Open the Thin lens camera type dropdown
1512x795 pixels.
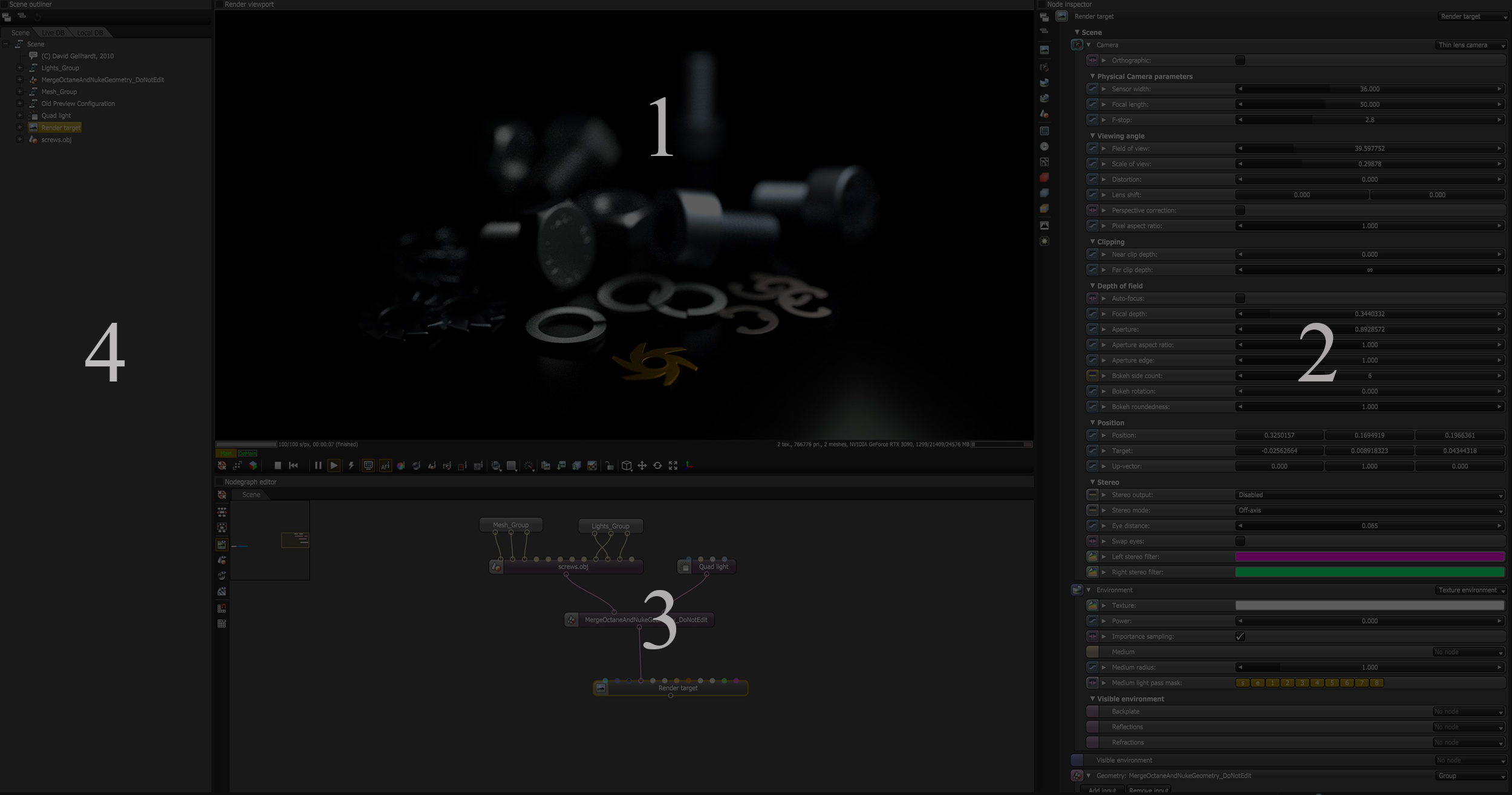point(1470,45)
